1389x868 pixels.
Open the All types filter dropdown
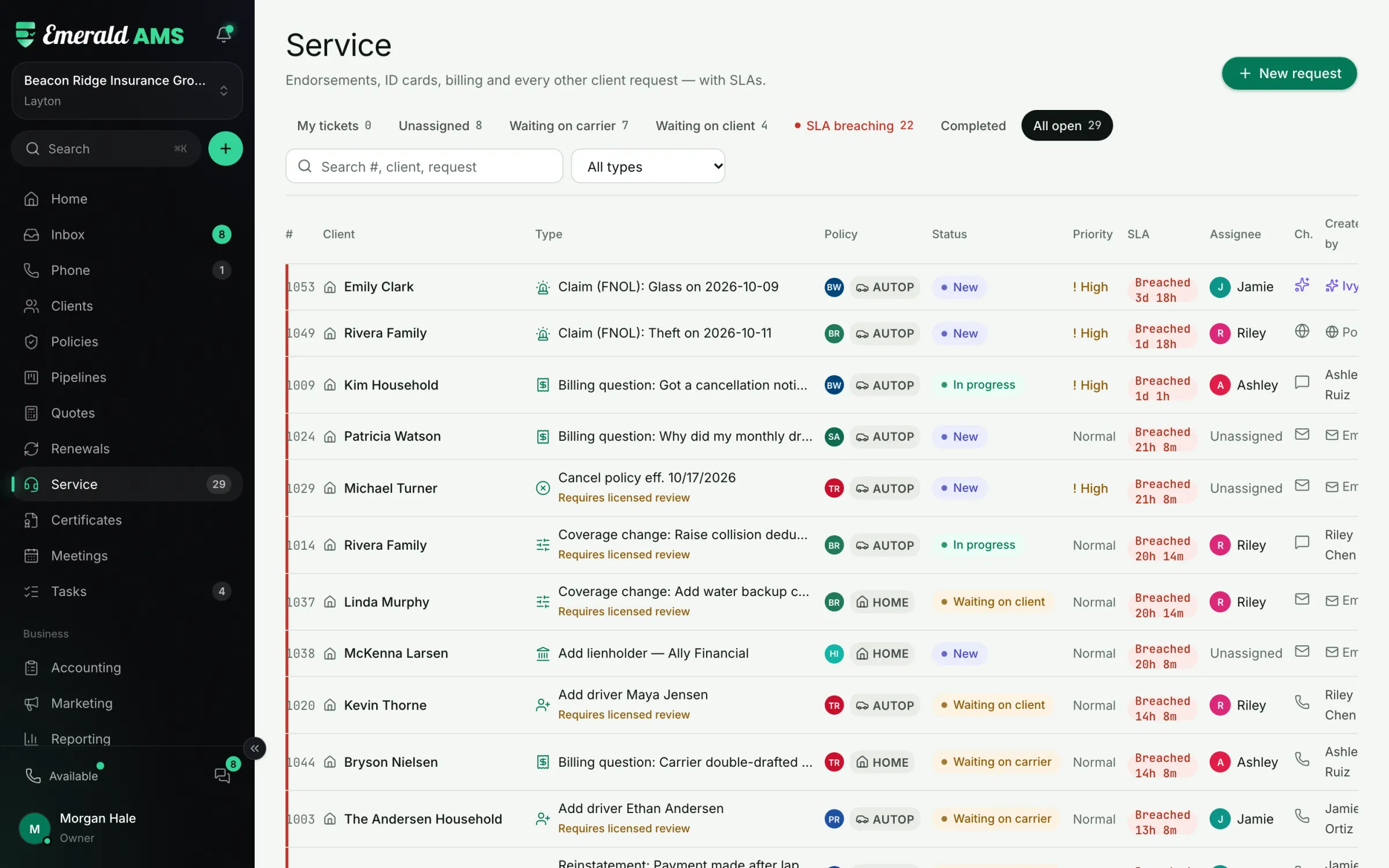pyautogui.click(x=648, y=167)
